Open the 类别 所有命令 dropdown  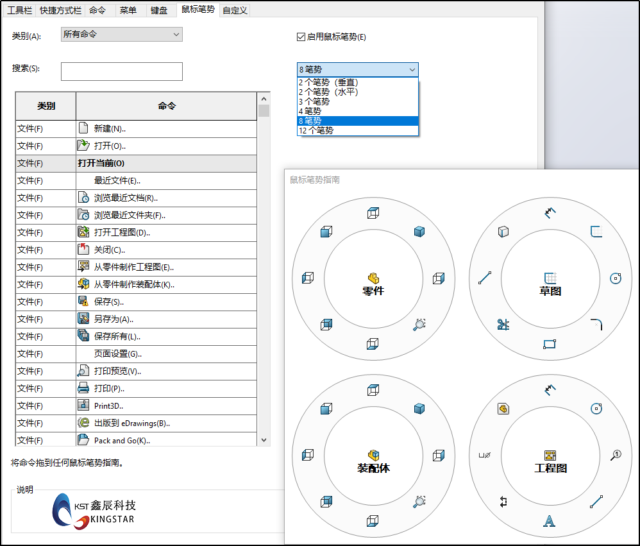[x=122, y=34]
